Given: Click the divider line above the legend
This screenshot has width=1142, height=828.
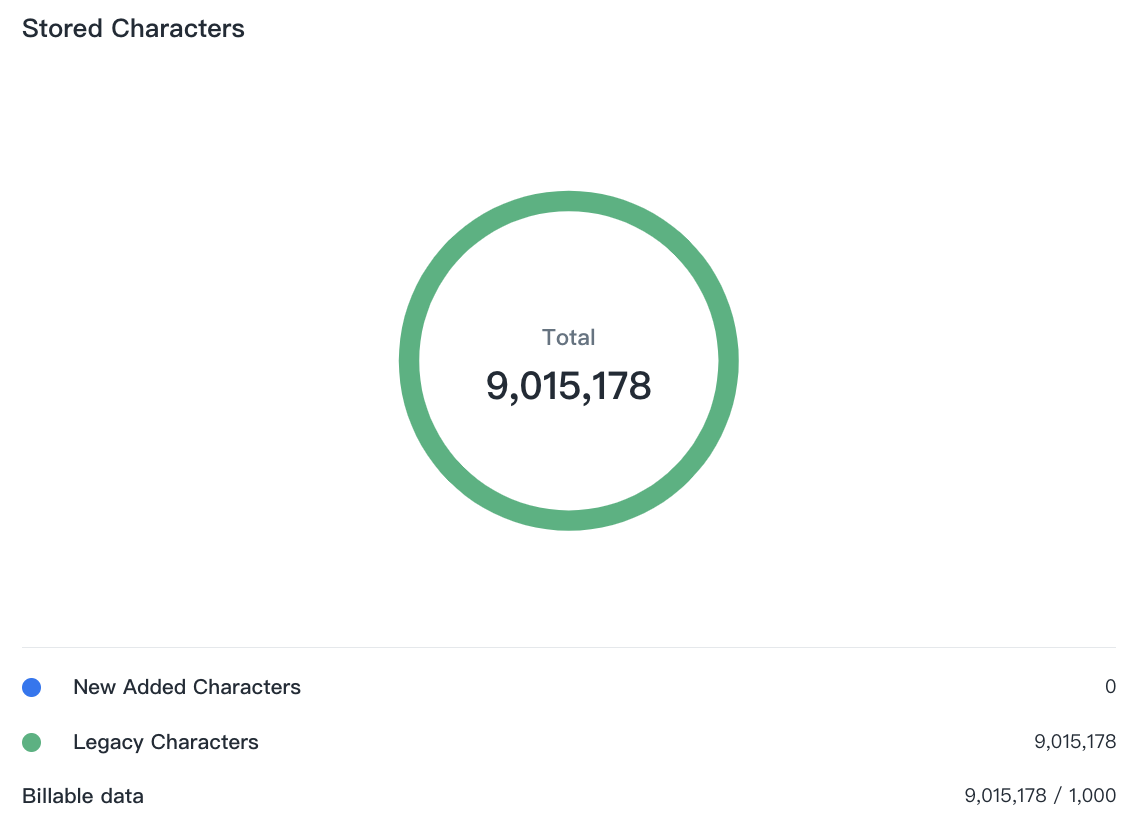Looking at the screenshot, I should click(x=569, y=648).
